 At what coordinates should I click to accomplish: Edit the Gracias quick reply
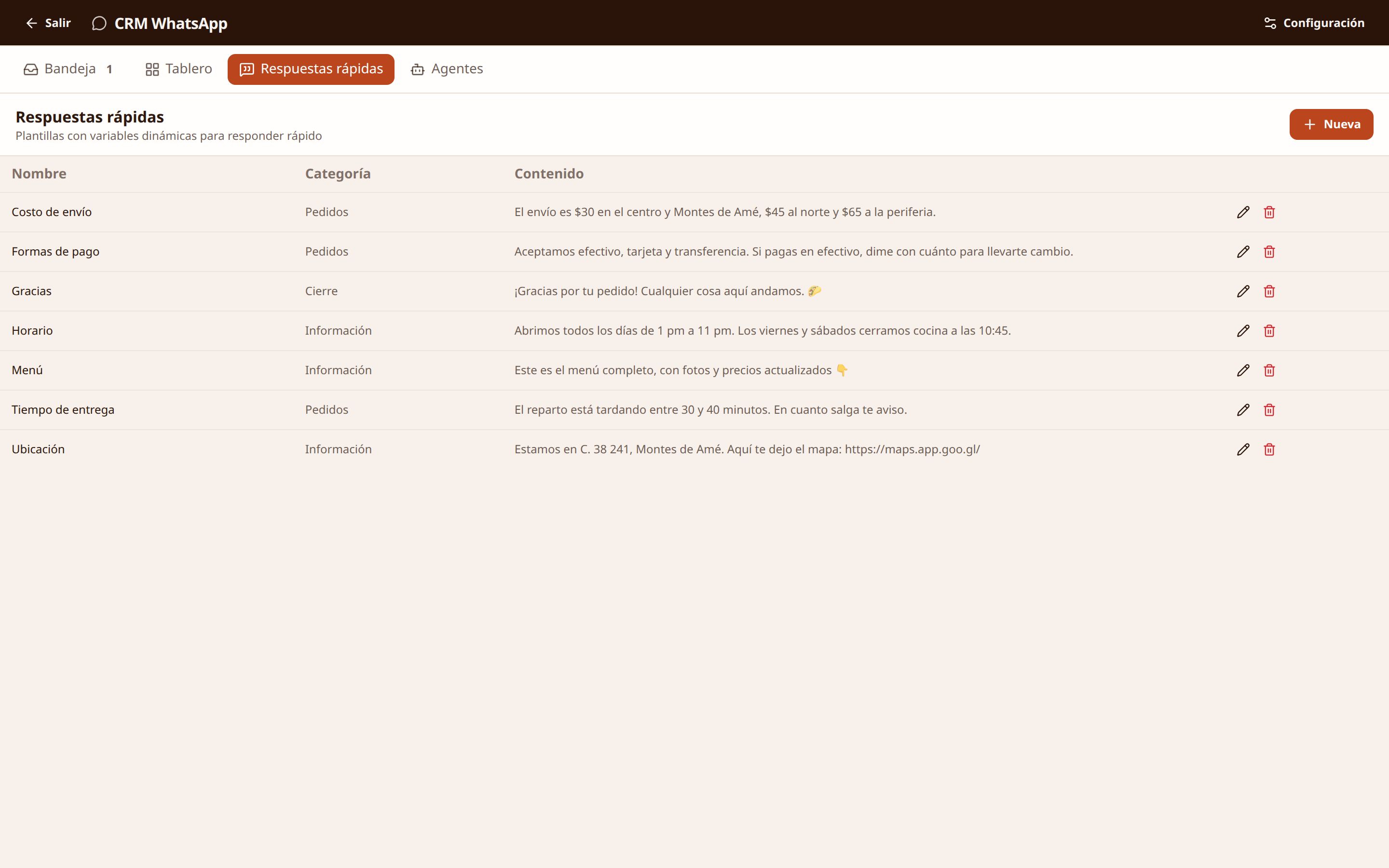[x=1243, y=292]
